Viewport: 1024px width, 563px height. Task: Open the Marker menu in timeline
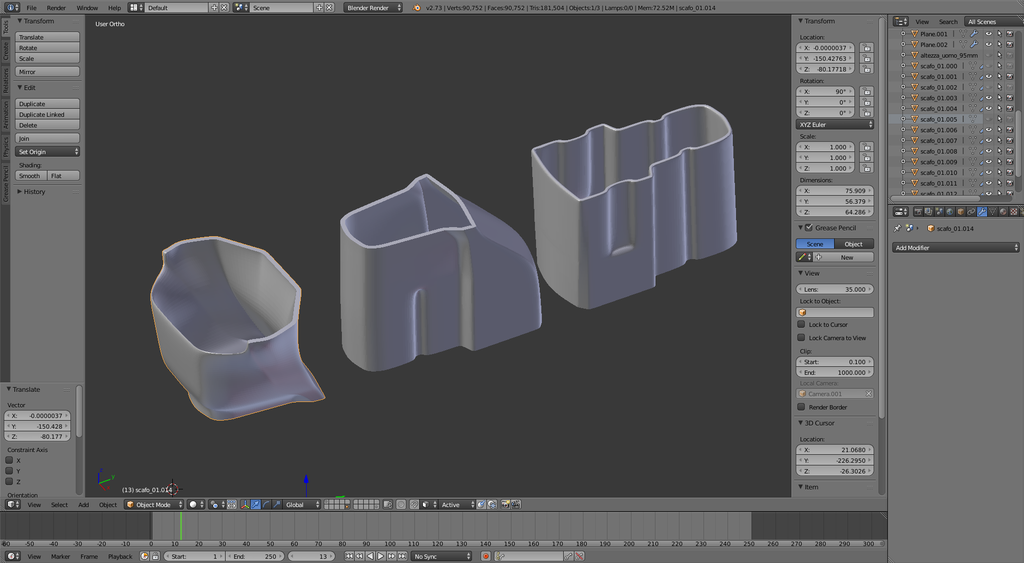click(60, 556)
